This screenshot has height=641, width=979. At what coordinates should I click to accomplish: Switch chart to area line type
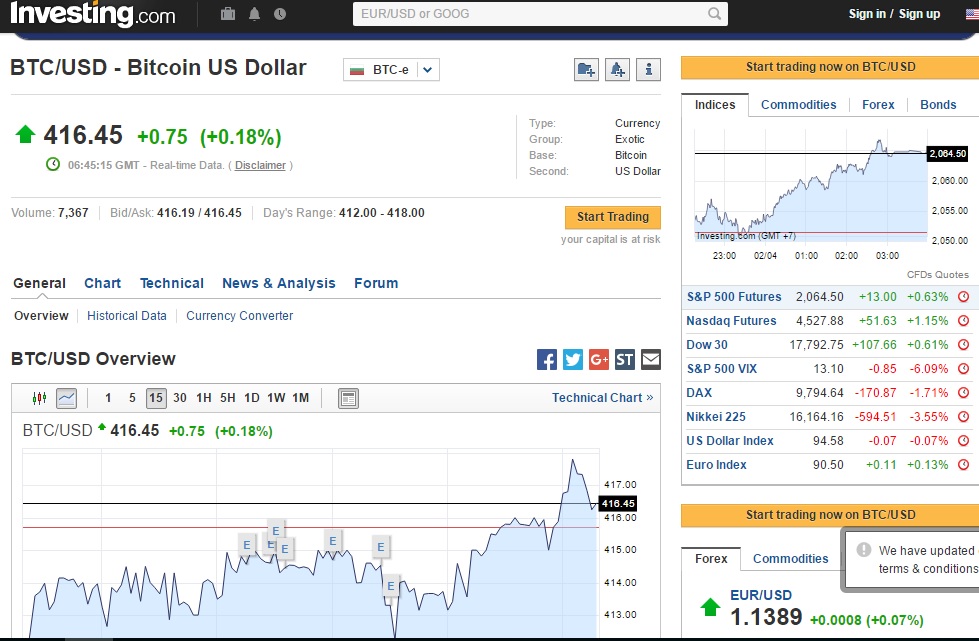click(66, 398)
